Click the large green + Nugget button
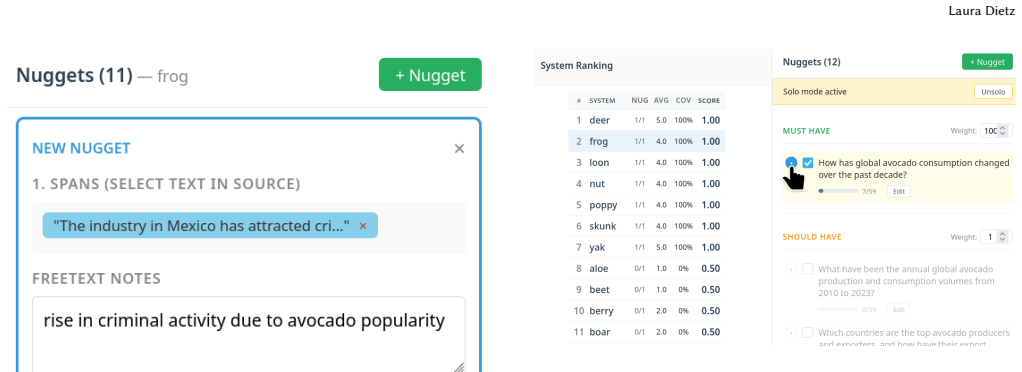 point(430,75)
